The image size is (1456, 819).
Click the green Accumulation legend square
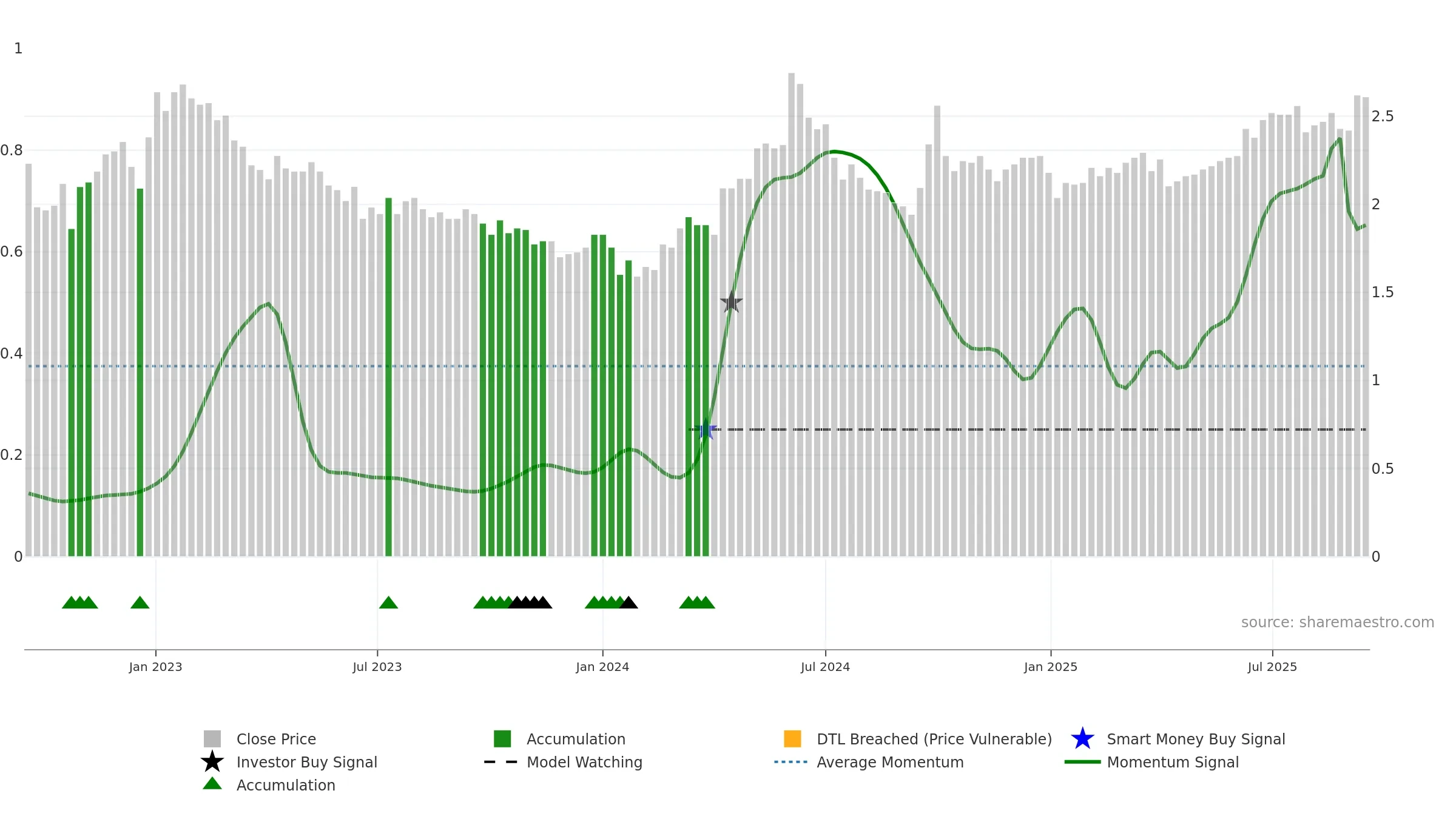tap(502, 739)
